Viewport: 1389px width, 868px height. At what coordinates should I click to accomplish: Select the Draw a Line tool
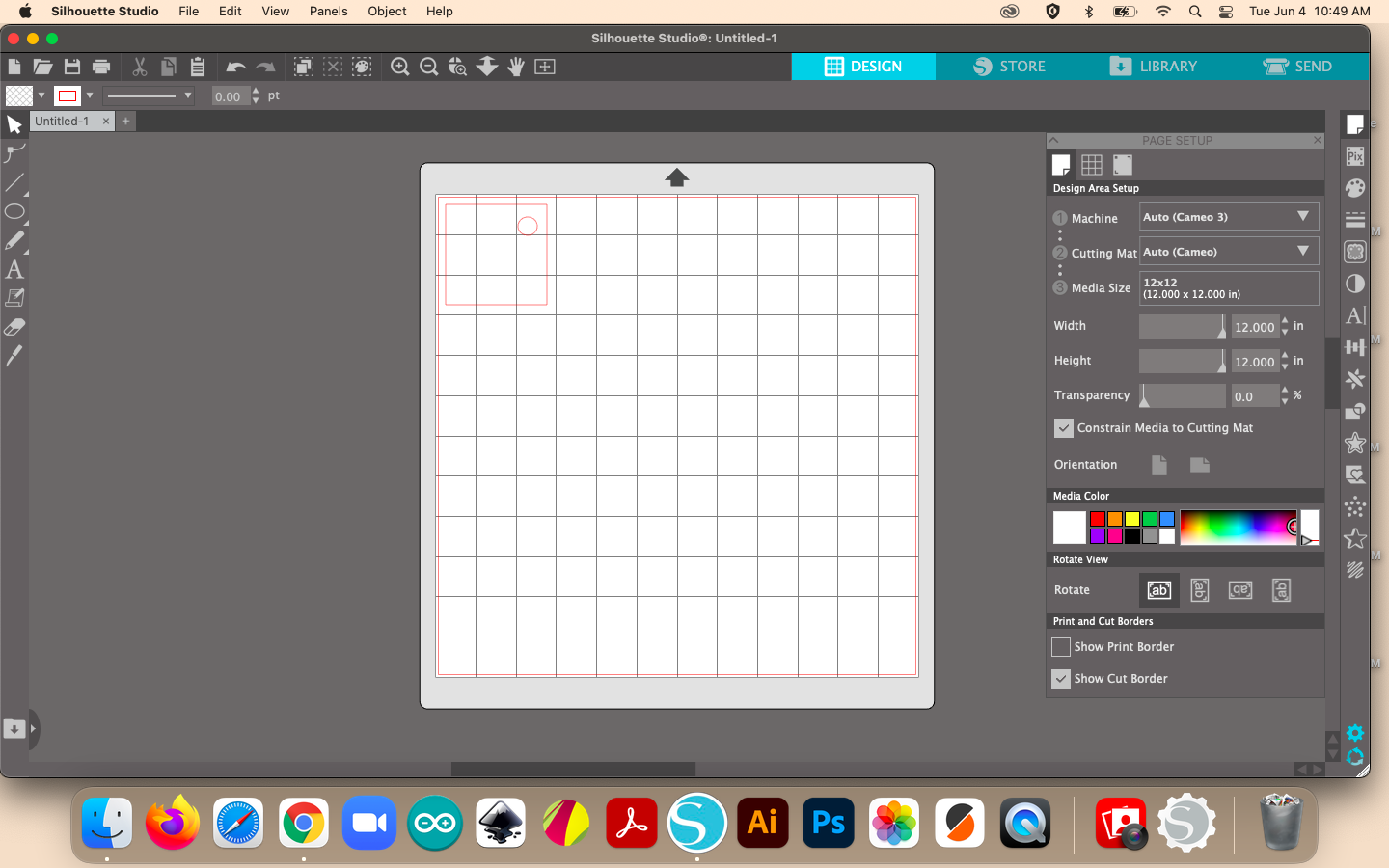coord(14,182)
